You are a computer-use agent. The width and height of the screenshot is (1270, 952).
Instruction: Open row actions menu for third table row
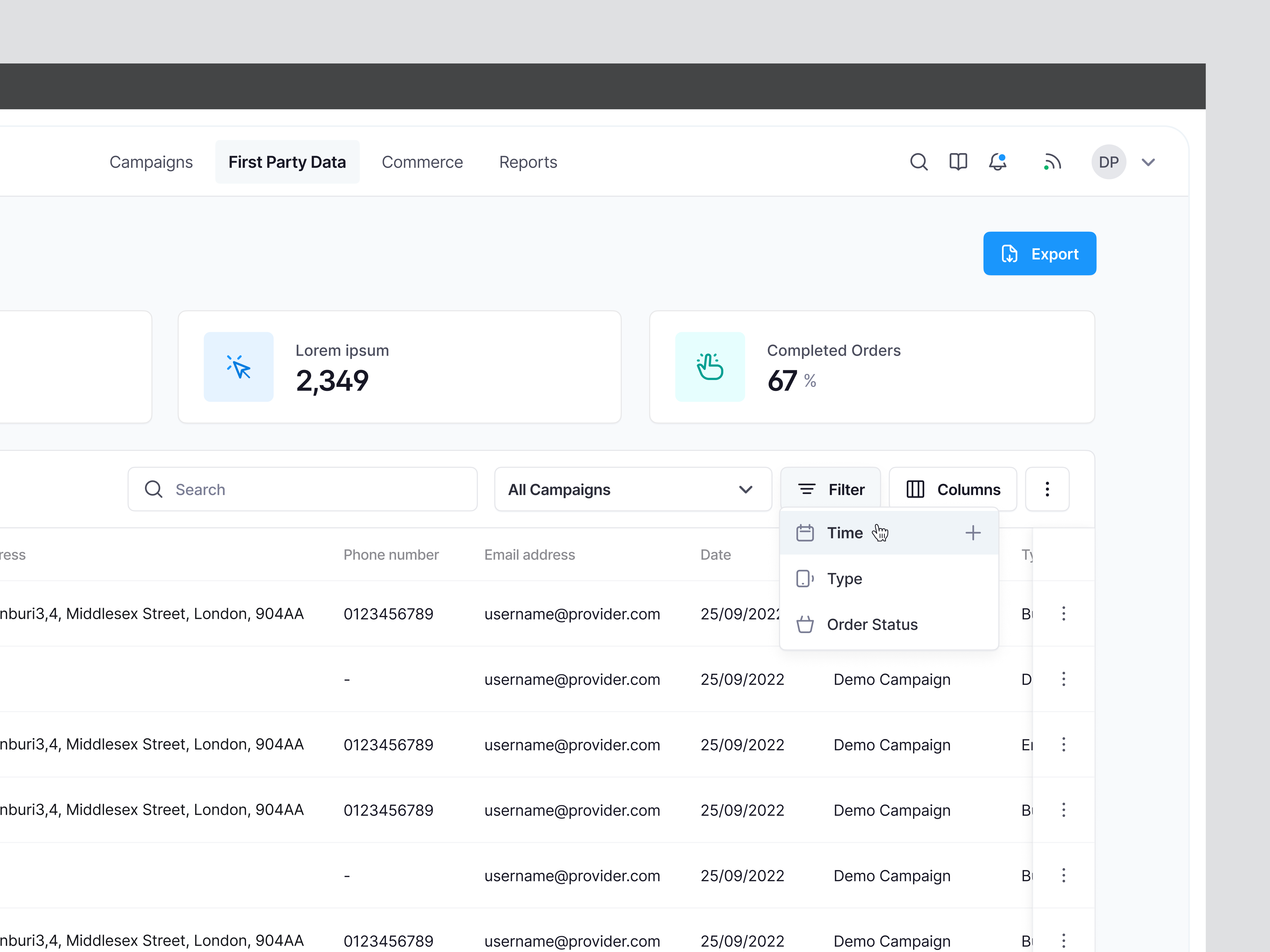(x=1063, y=744)
